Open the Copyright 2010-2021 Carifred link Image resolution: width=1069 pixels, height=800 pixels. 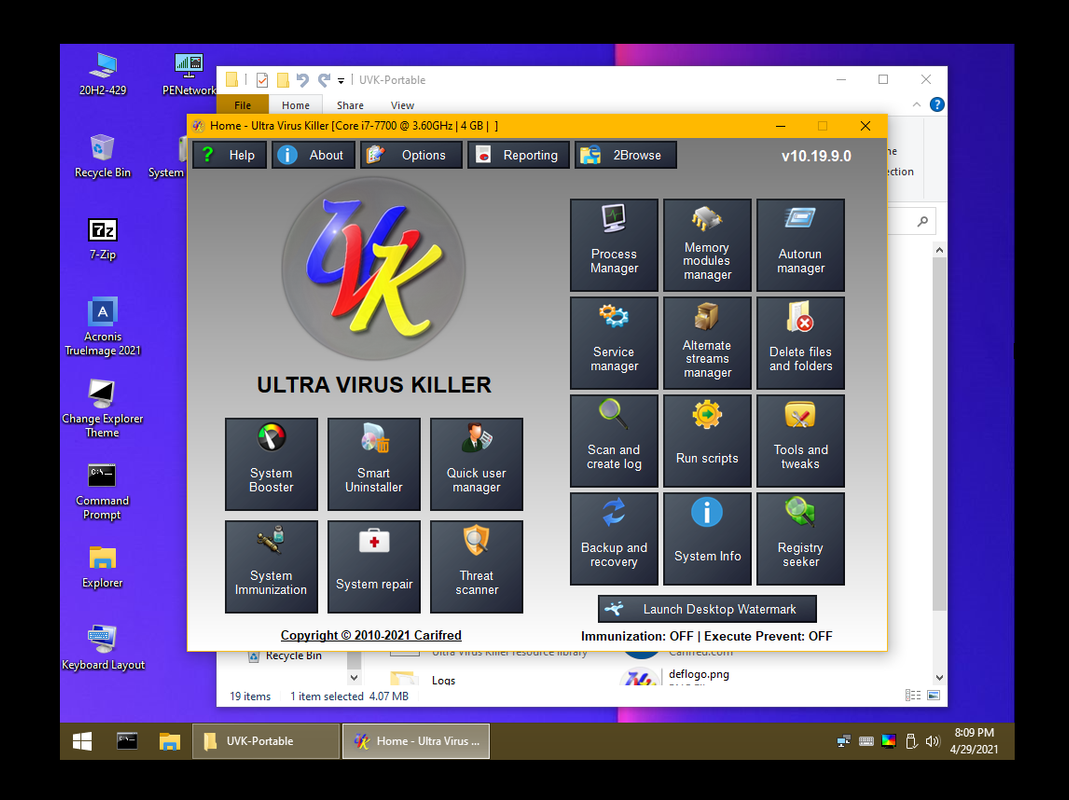coord(371,635)
